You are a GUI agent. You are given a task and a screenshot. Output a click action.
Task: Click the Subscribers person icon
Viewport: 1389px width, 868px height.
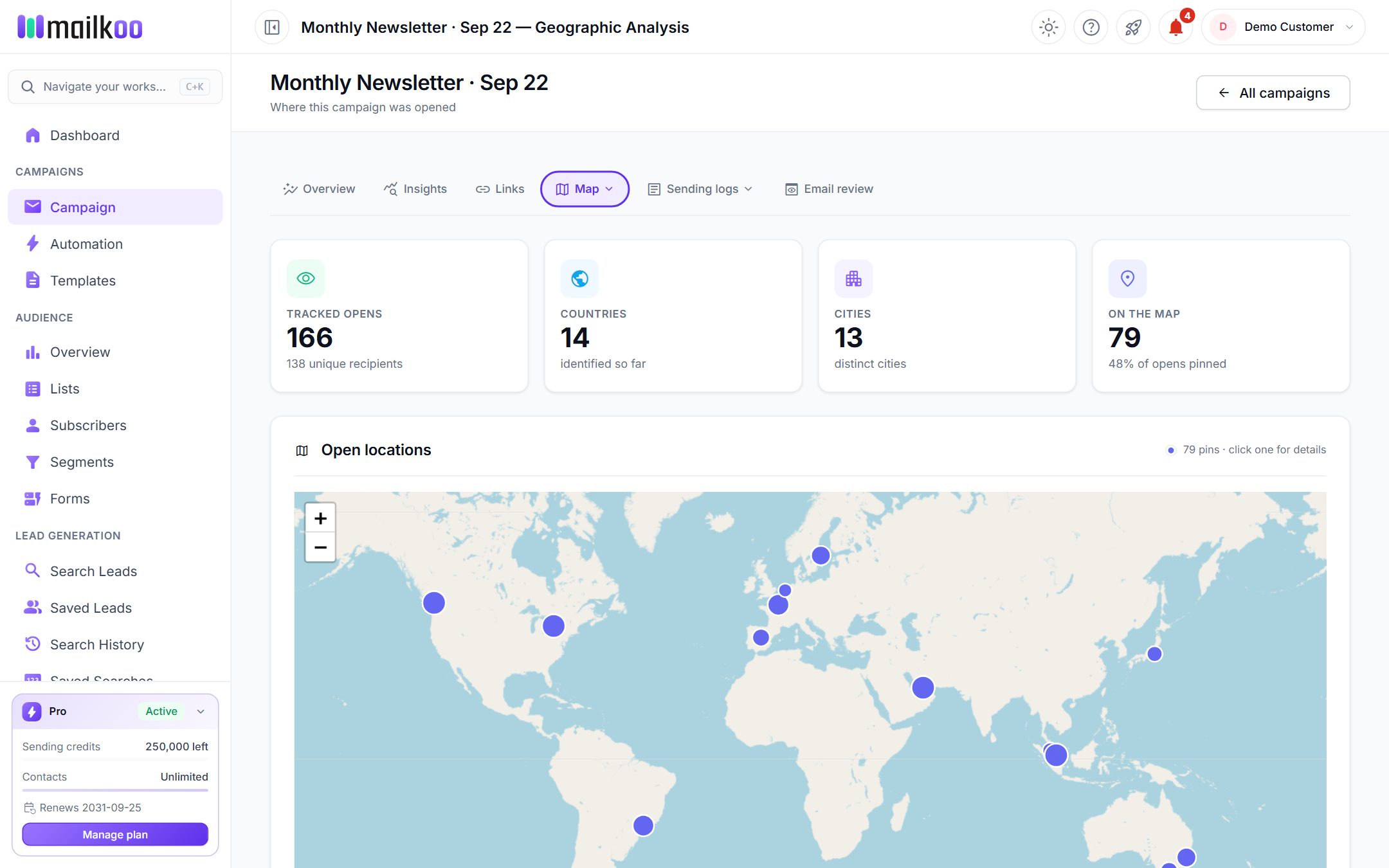point(32,425)
